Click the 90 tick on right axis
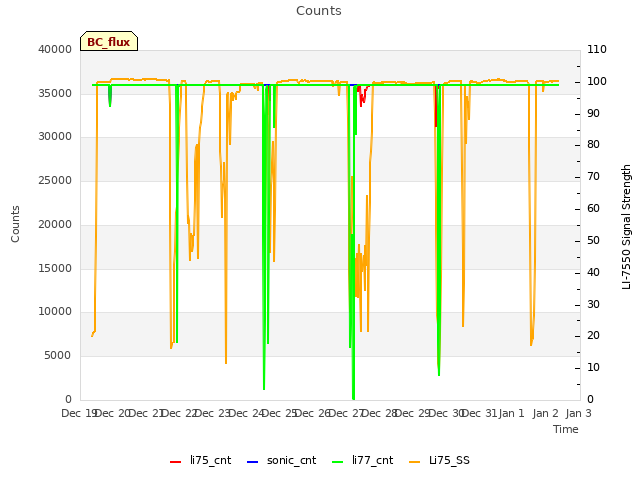 pos(593,113)
